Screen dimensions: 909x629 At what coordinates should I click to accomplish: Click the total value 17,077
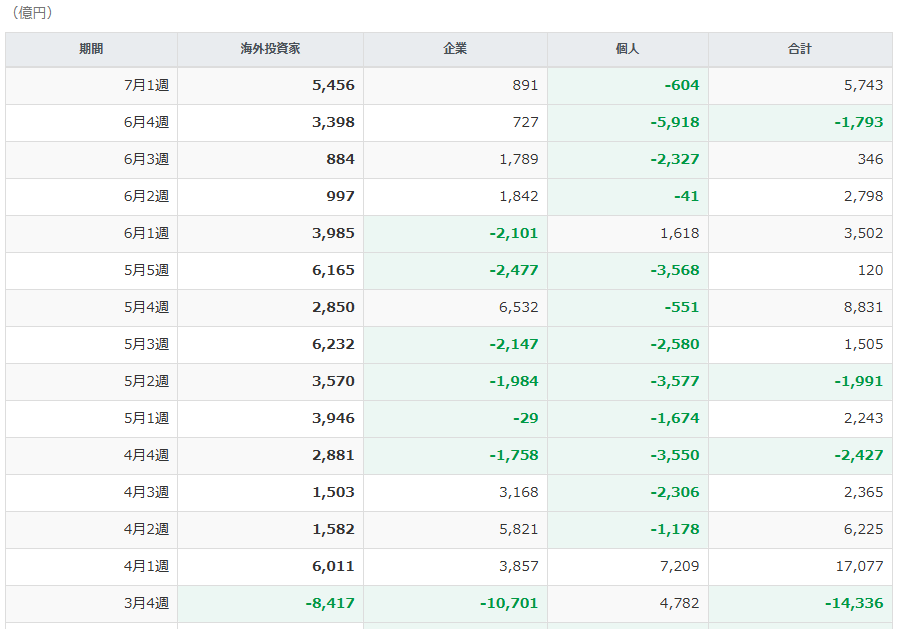(x=859, y=566)
